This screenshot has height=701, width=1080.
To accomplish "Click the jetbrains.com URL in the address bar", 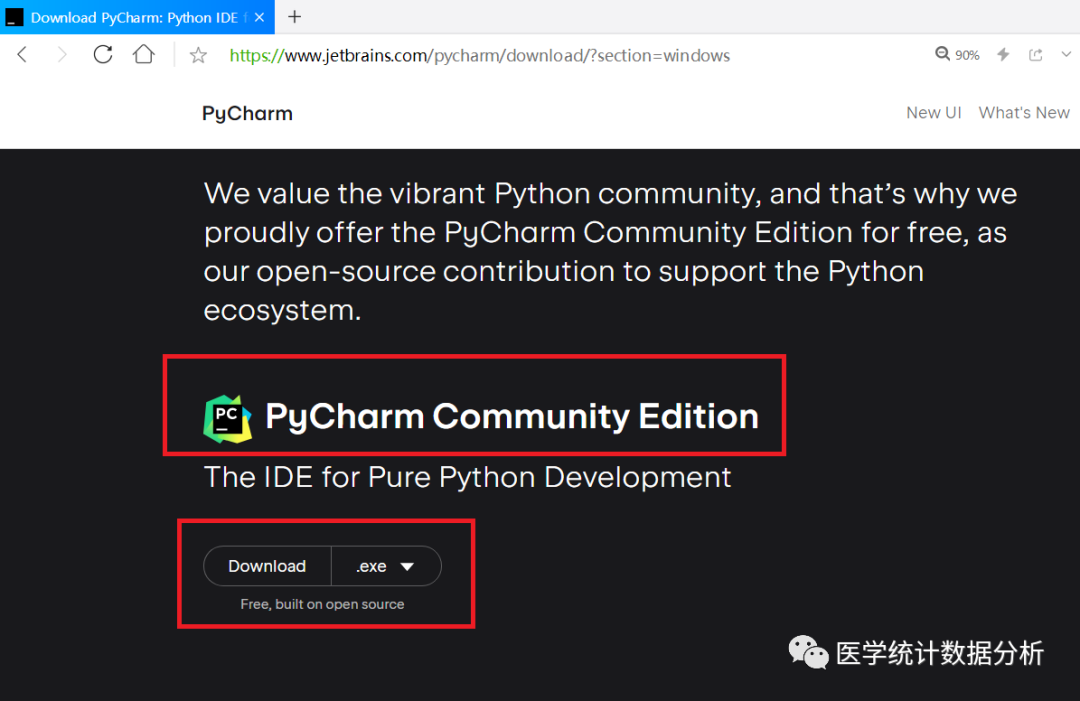I will click(x=479, y=56).
